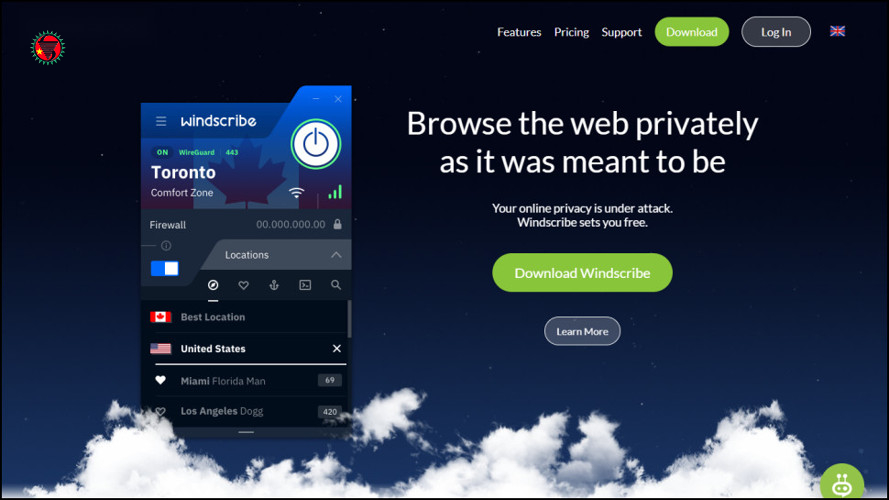Click the Learn More button

coord(582,331)
